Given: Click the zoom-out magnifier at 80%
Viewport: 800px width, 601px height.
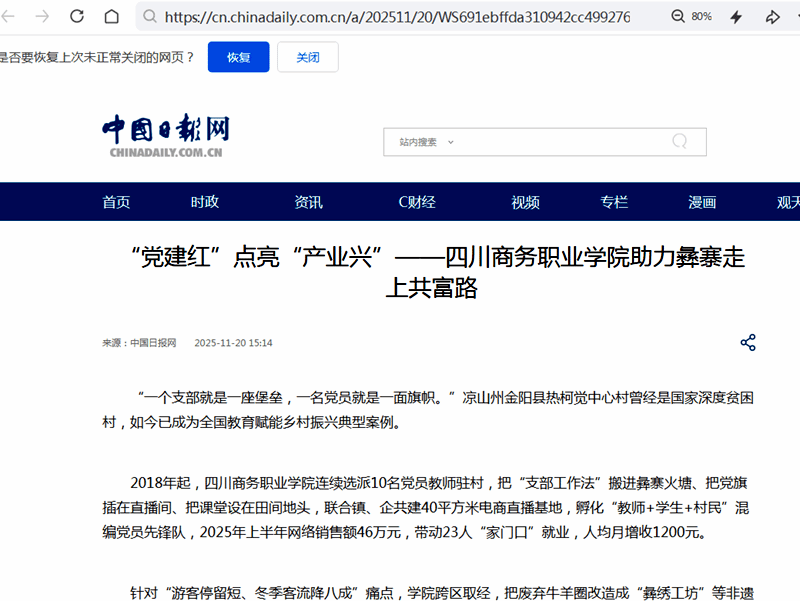Looking at the screenshot, I should tap(678, 17).
